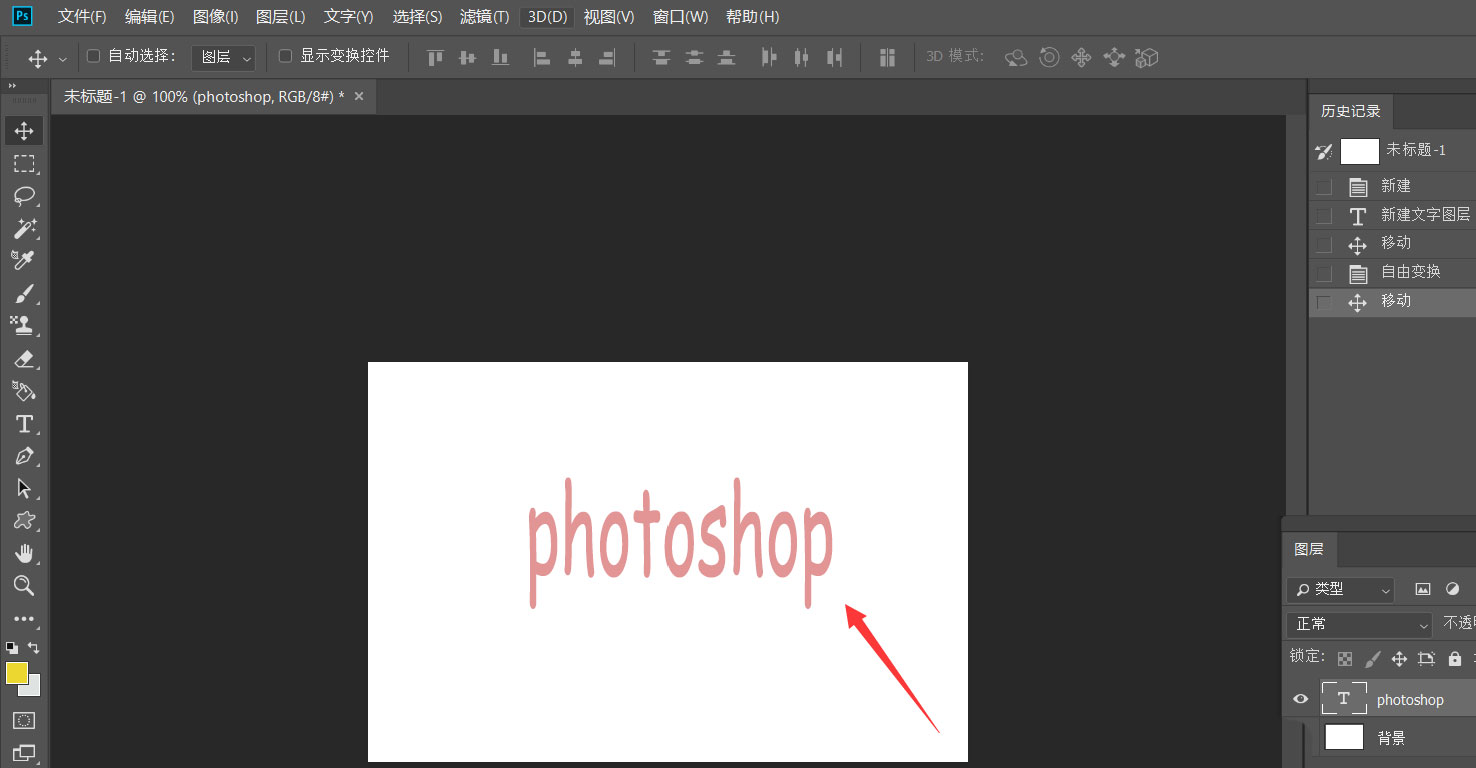Viewport: 1476px width, 768px height.
Task: Select the Move tool in the toolbox
Action: pos(24,131)
